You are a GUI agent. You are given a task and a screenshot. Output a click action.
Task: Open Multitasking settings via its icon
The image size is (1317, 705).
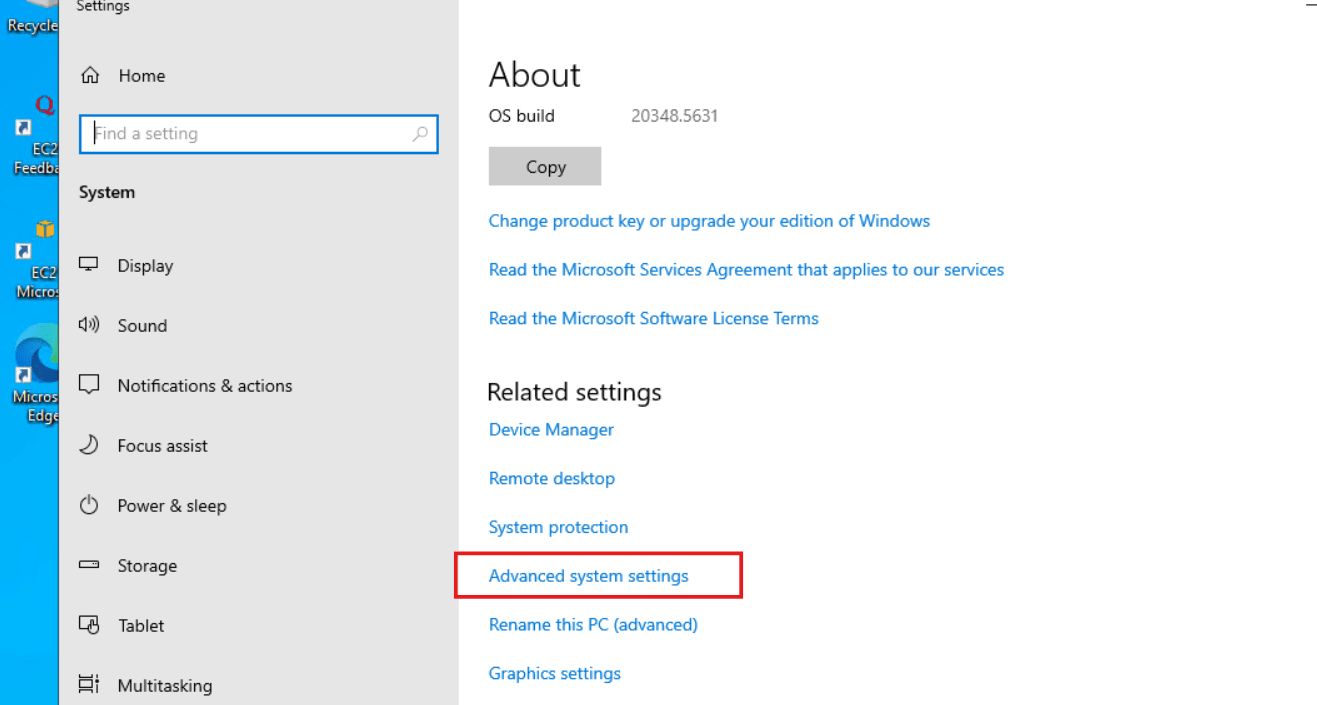click(x=89, y=685)
